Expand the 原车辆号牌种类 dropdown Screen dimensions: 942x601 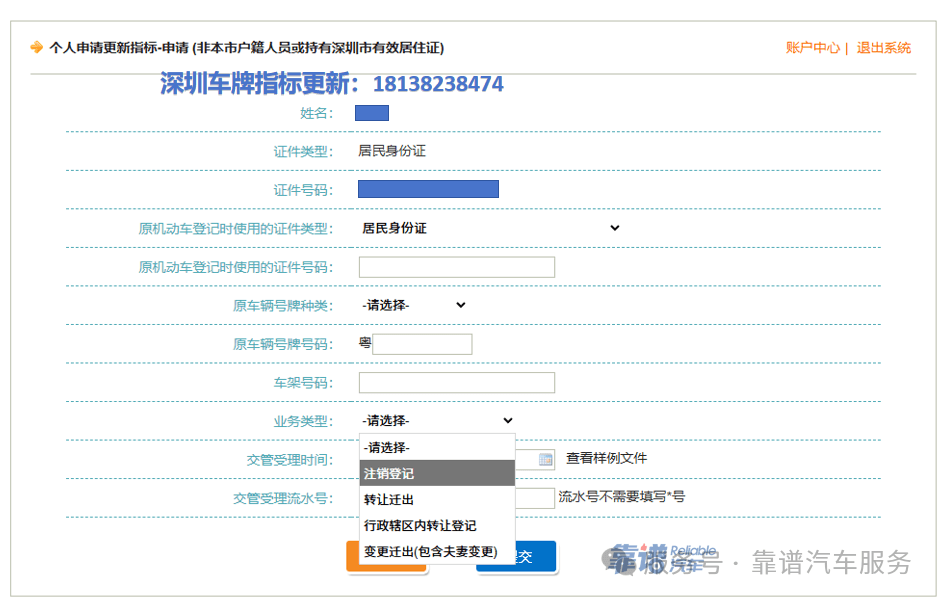[414, 305]
